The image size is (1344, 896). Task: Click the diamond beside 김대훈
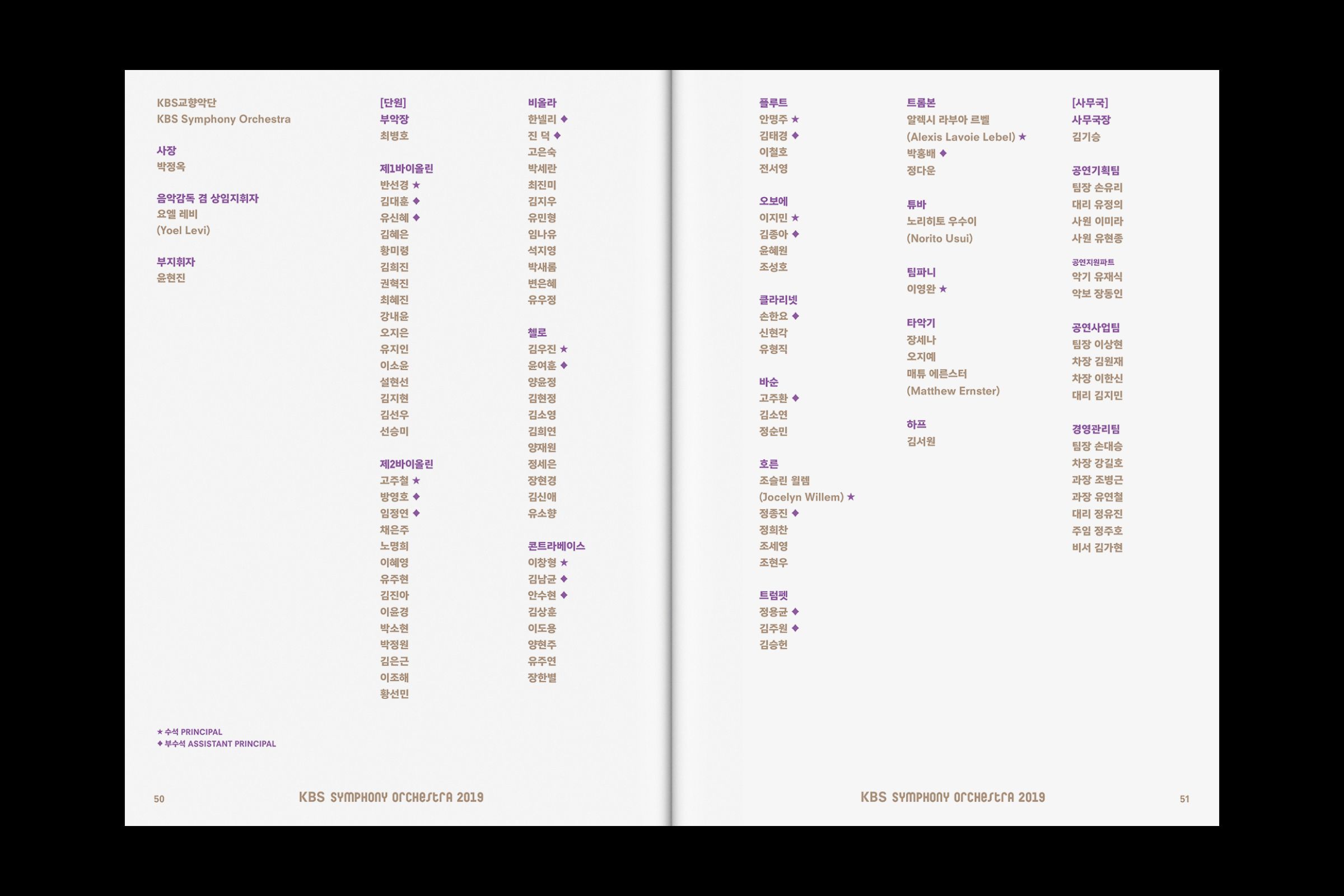416,201
